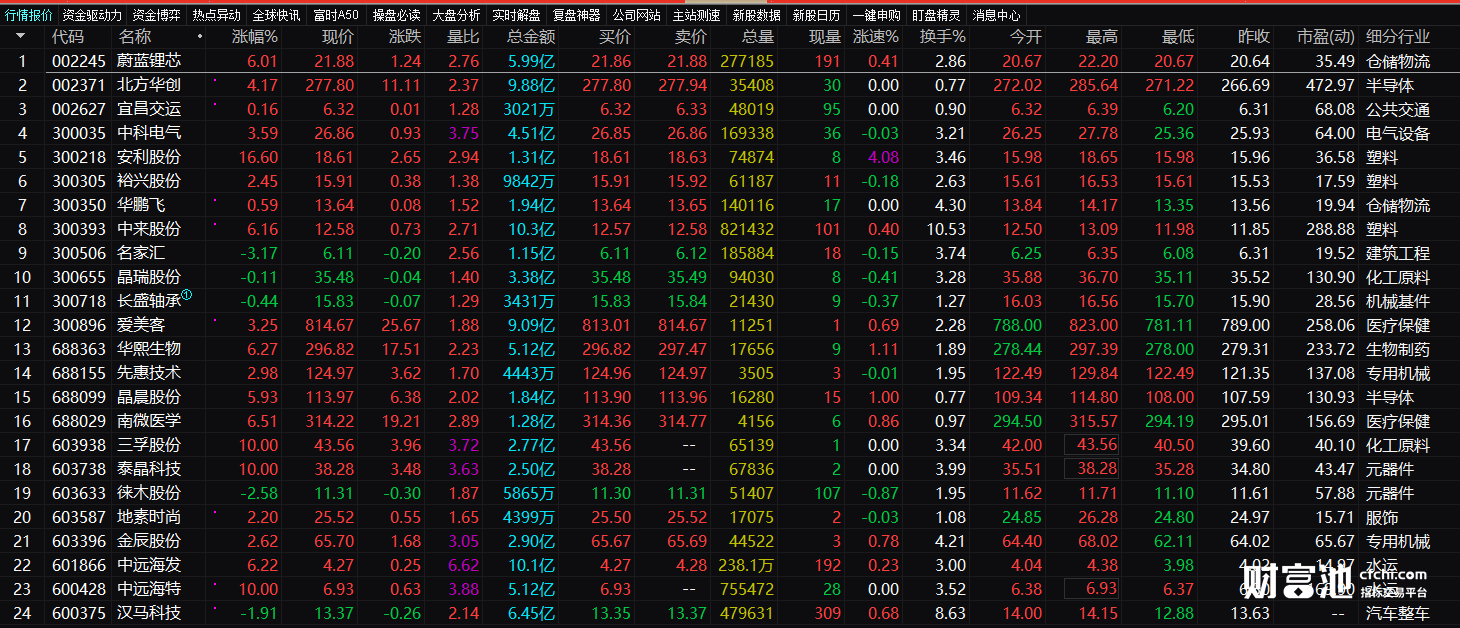Go to the 全球快讯 tab
The height and width of the screenshot is (628, 1460).
[277, 15]
